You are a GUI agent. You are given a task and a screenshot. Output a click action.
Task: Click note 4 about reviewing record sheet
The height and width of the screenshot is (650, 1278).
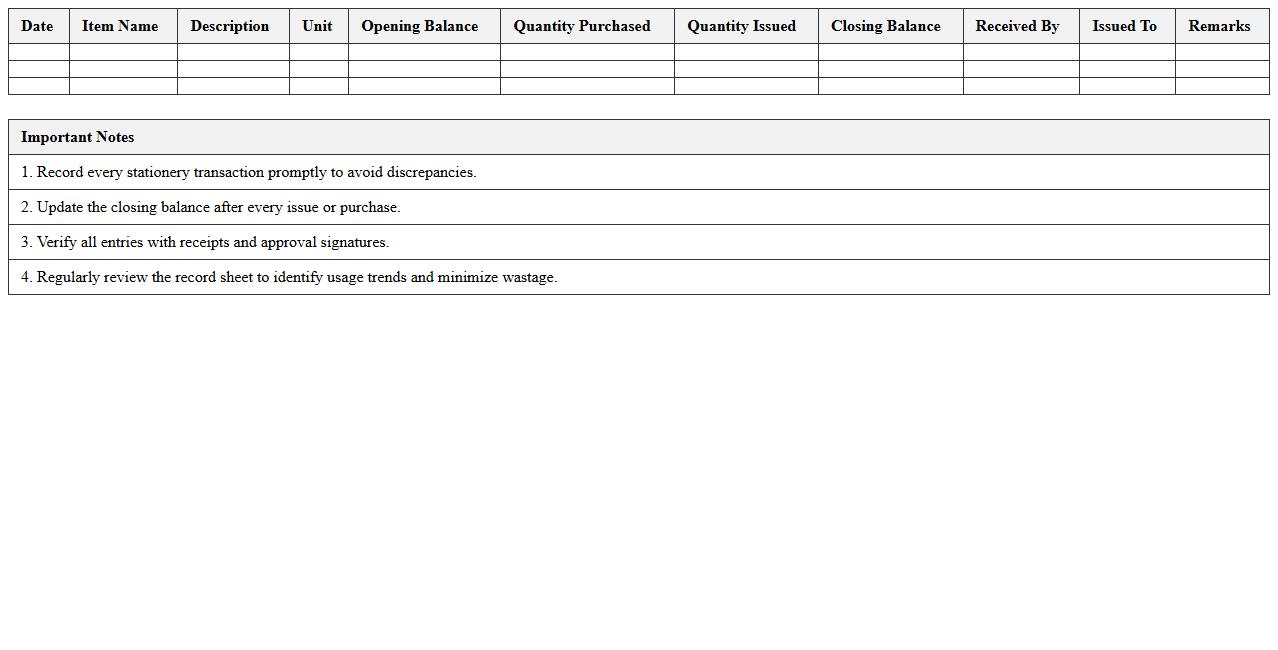[x=289, y=277]
